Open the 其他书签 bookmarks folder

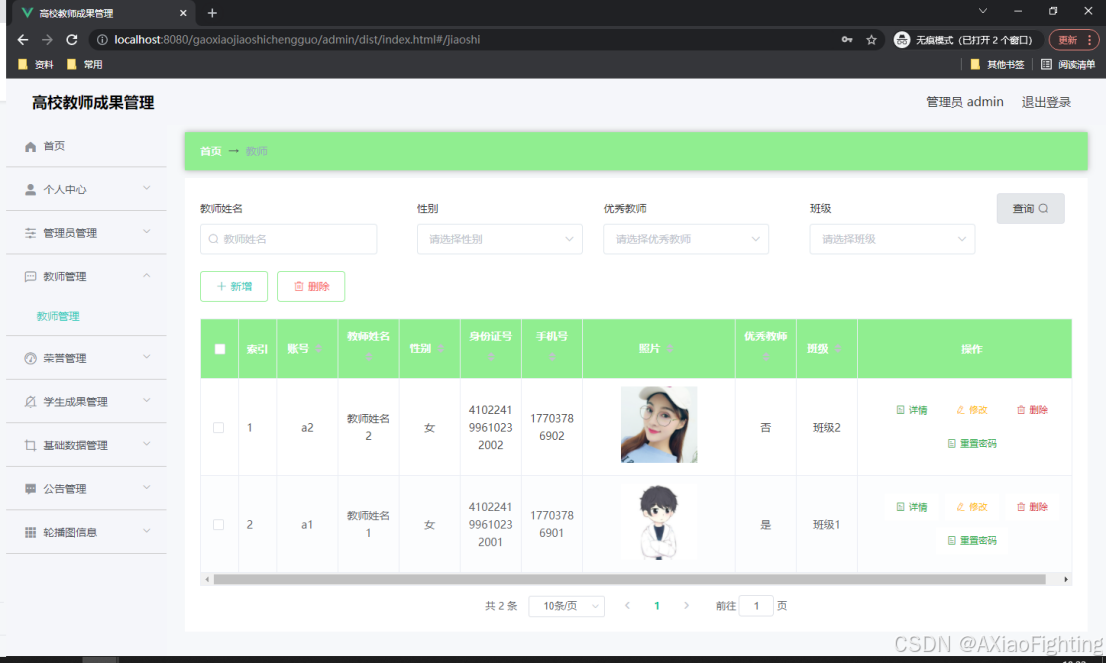997,64
